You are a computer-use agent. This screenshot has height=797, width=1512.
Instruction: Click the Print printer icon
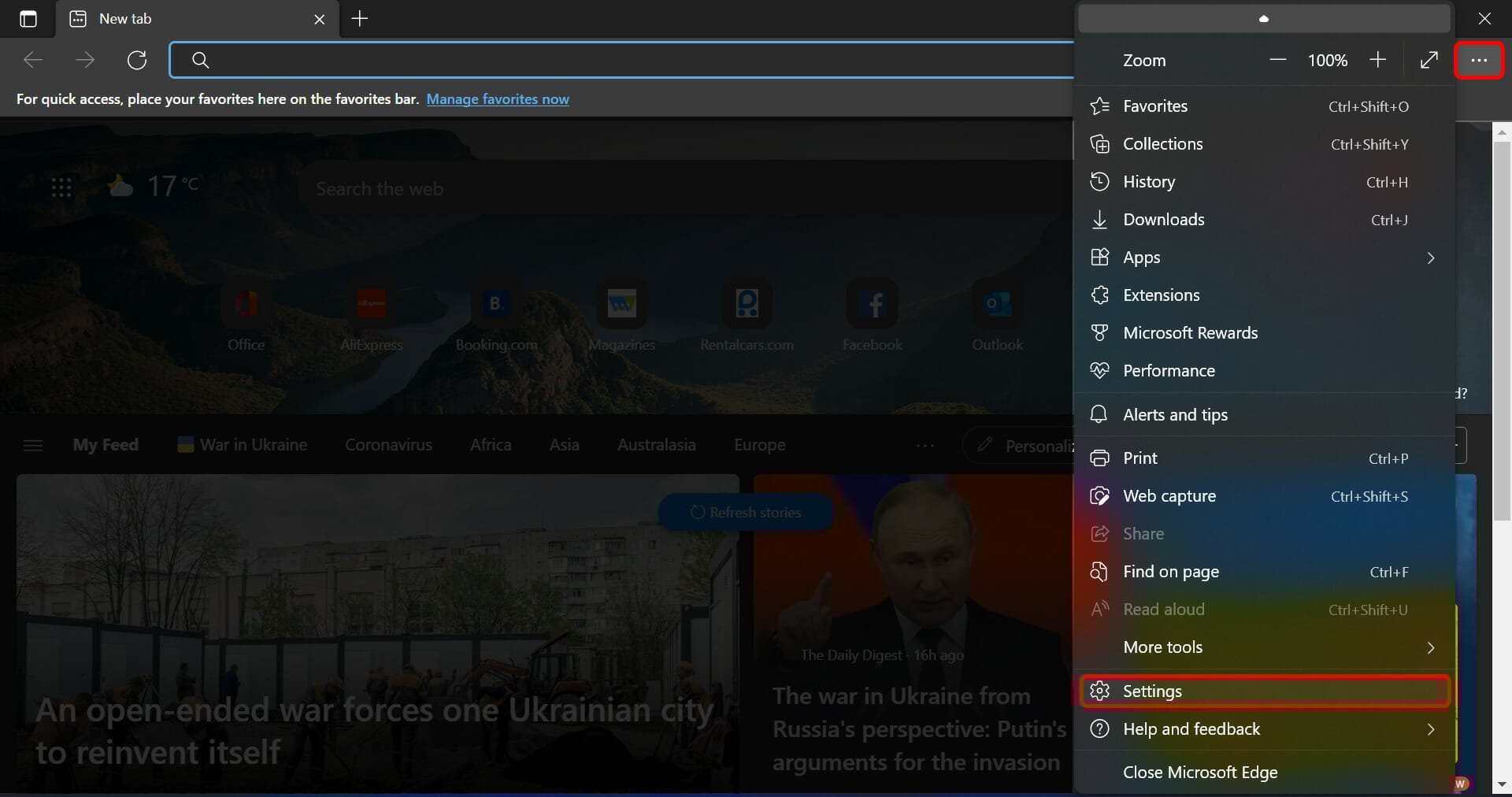(x=1099, y=458)
